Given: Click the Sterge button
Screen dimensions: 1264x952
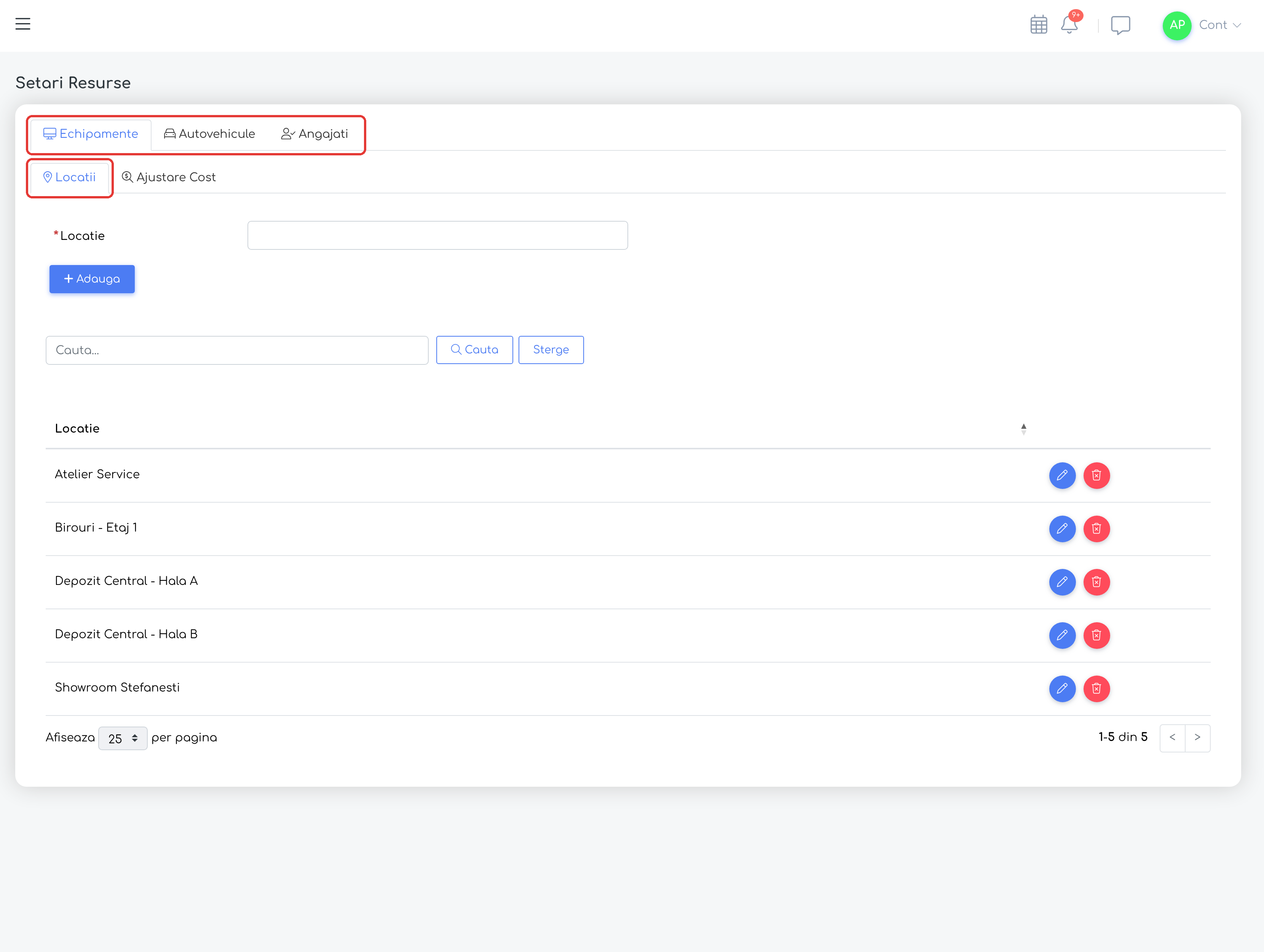Looking at the screenshot, I should (x=551, y=350).
